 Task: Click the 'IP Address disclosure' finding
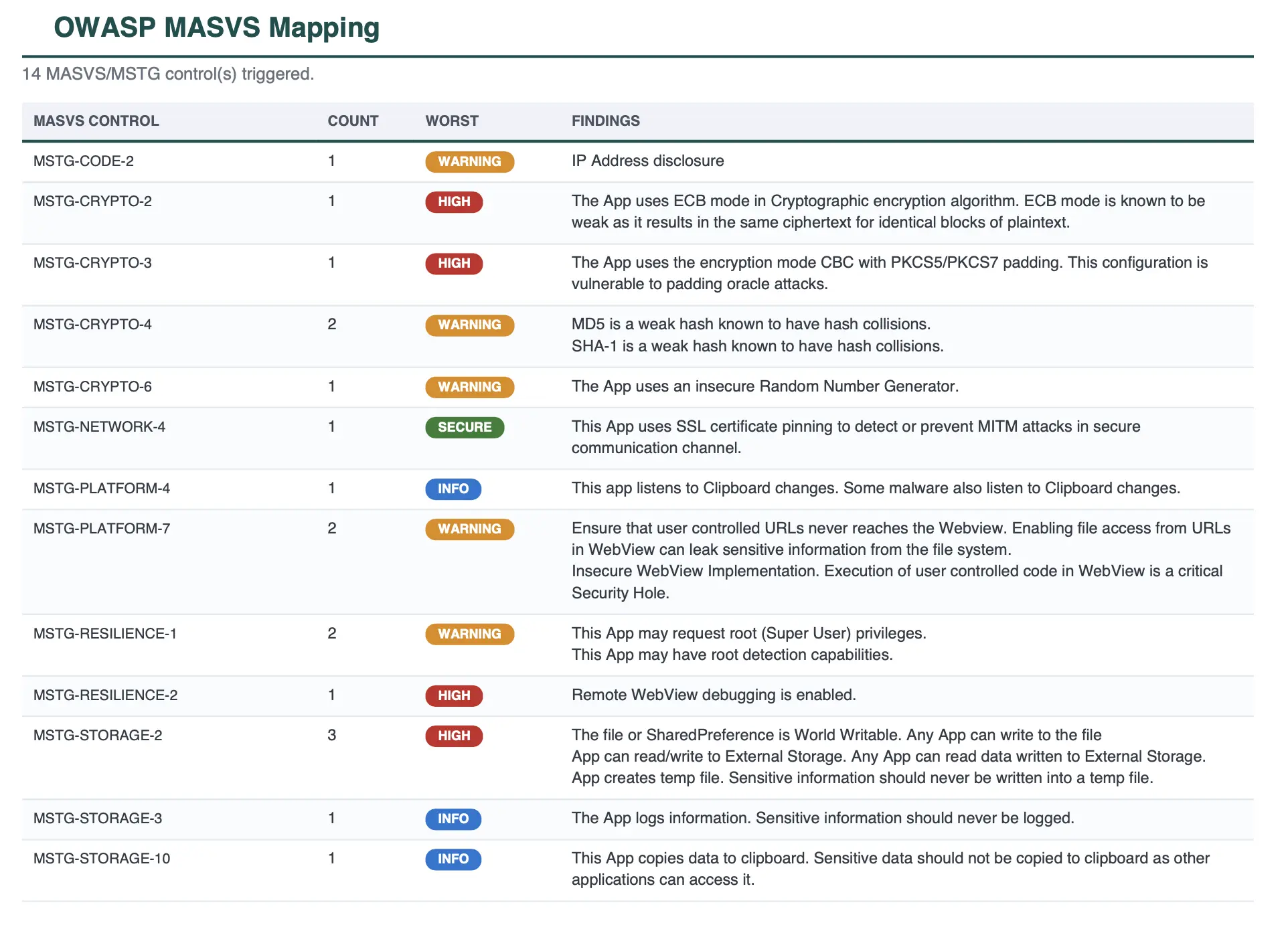pyautogui.click(x=647, y=161)
